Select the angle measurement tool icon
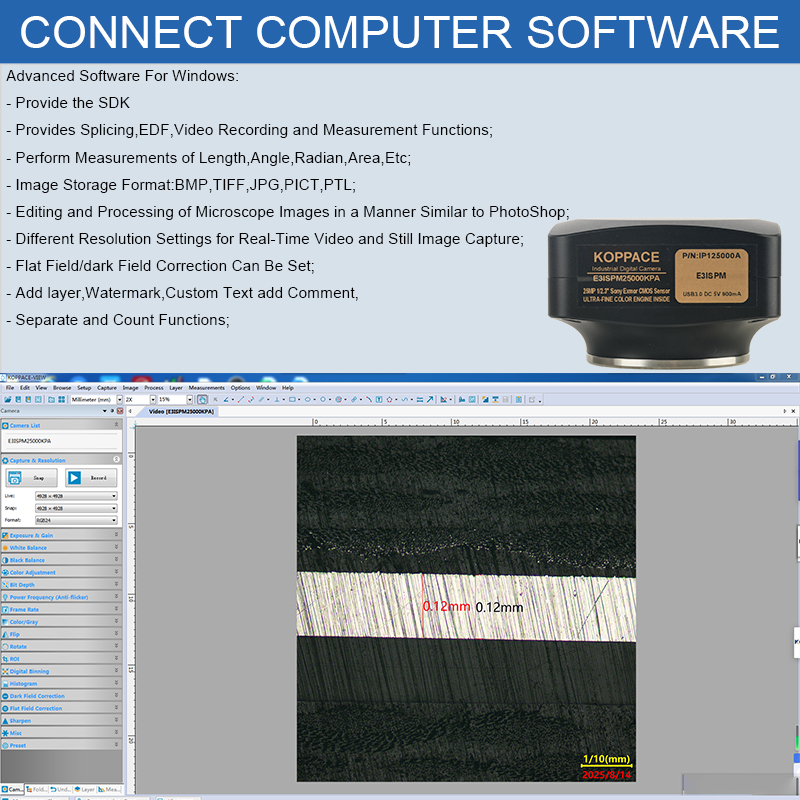Screen dimensions: 800x800 225,399
